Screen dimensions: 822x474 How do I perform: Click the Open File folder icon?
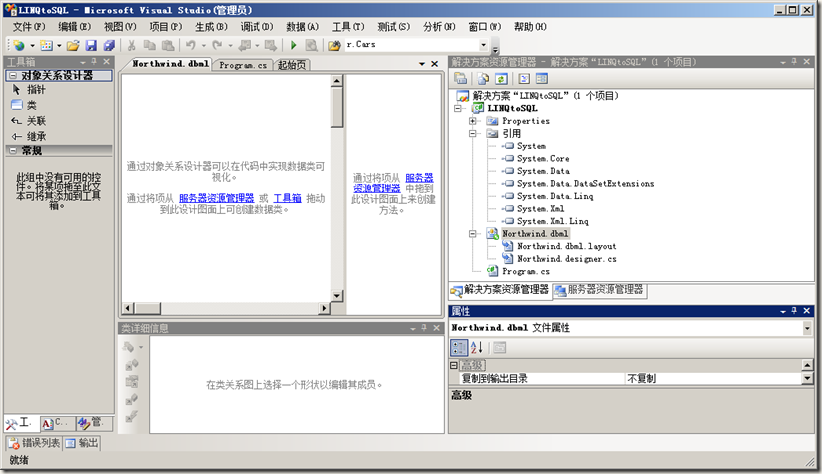tap(73, 46)
